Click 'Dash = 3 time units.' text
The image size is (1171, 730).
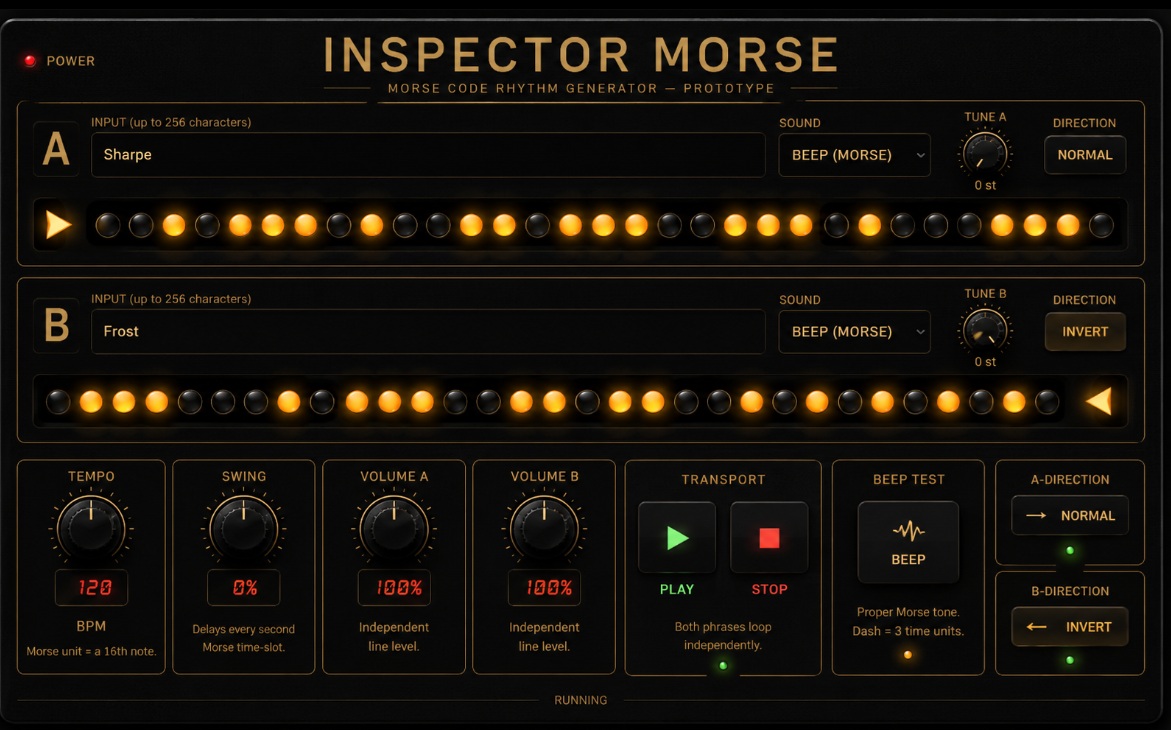point(908,631)
